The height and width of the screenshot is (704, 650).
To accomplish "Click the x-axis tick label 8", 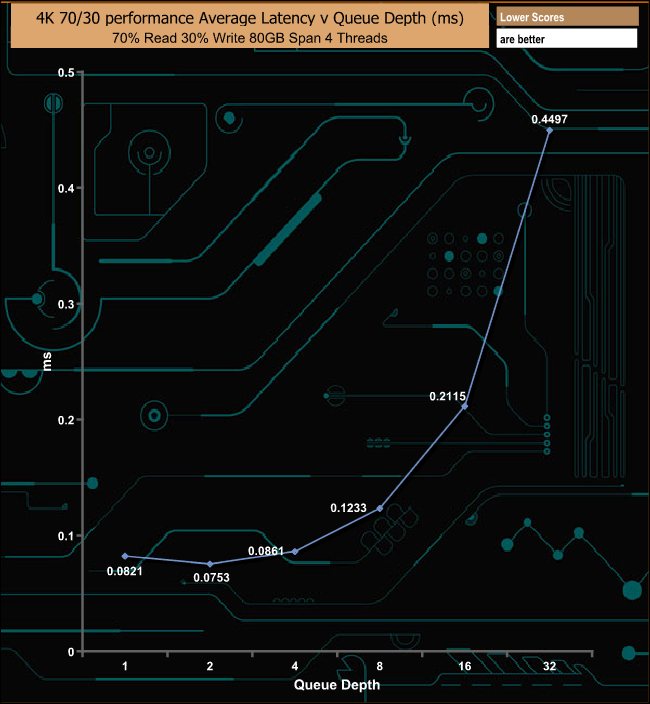I will click(x=380, y=666).
